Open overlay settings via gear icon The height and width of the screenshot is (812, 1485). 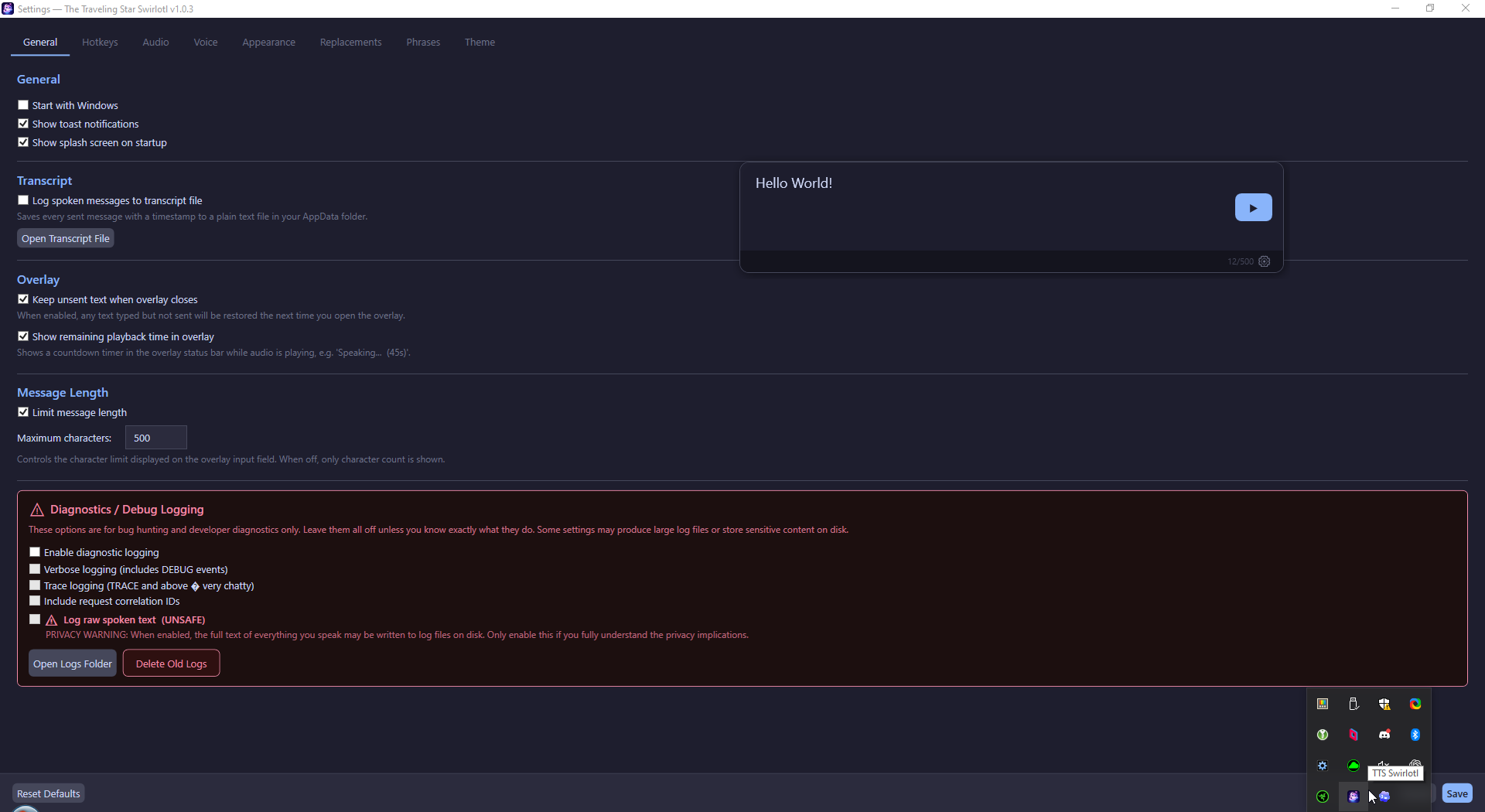[1265, 261]
